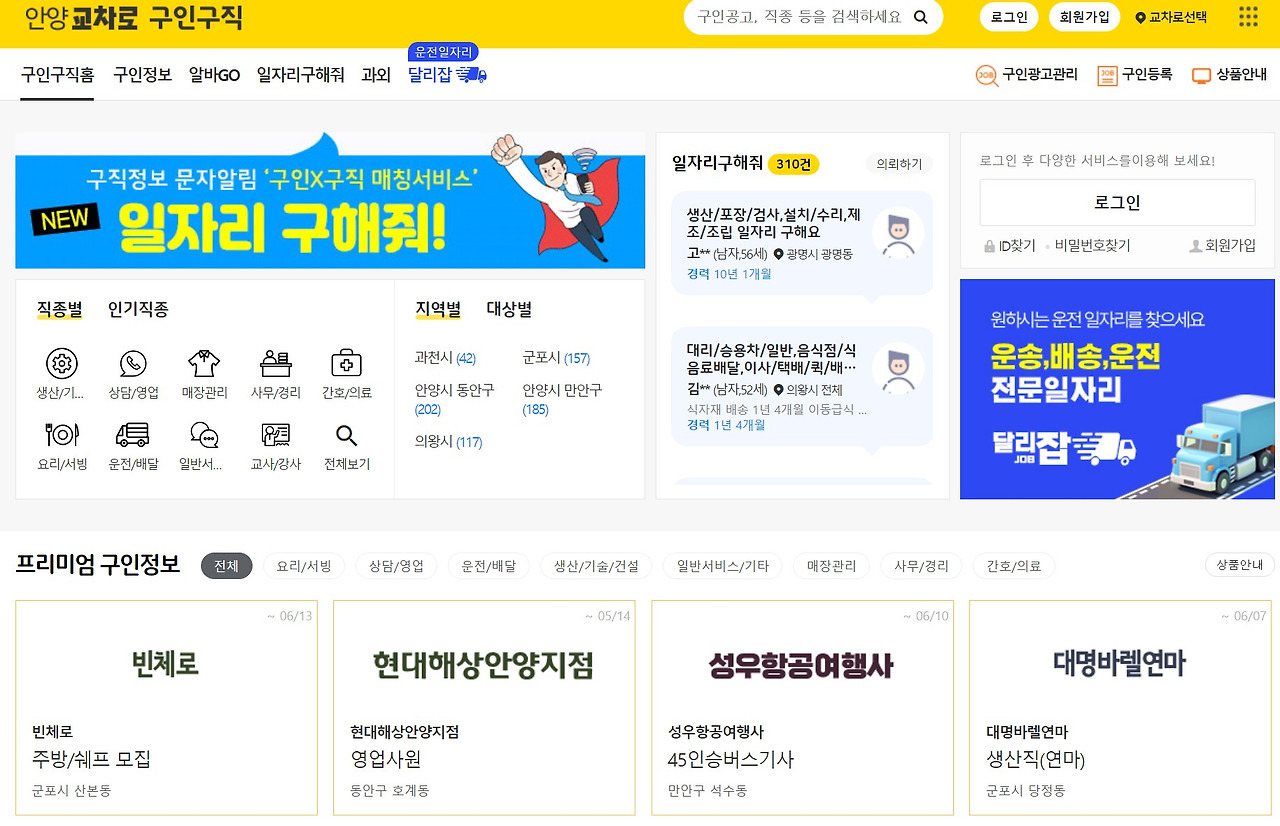This screenshot has height=826, width=1280.
Task: Click the 달리잡 truck icon in nav
Action: pyautogui.click(x=471, y=75)
